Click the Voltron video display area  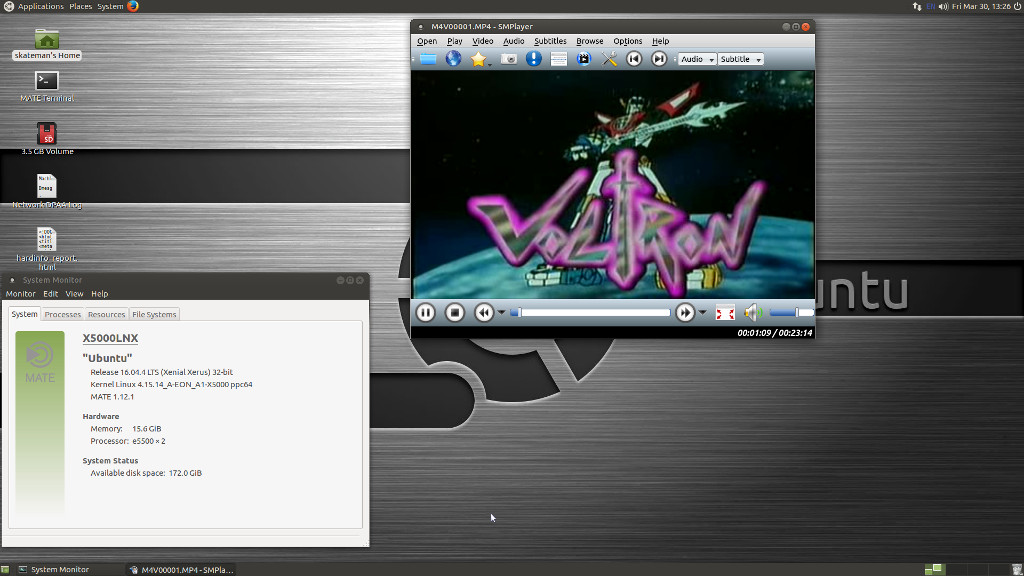pos(613,184)
